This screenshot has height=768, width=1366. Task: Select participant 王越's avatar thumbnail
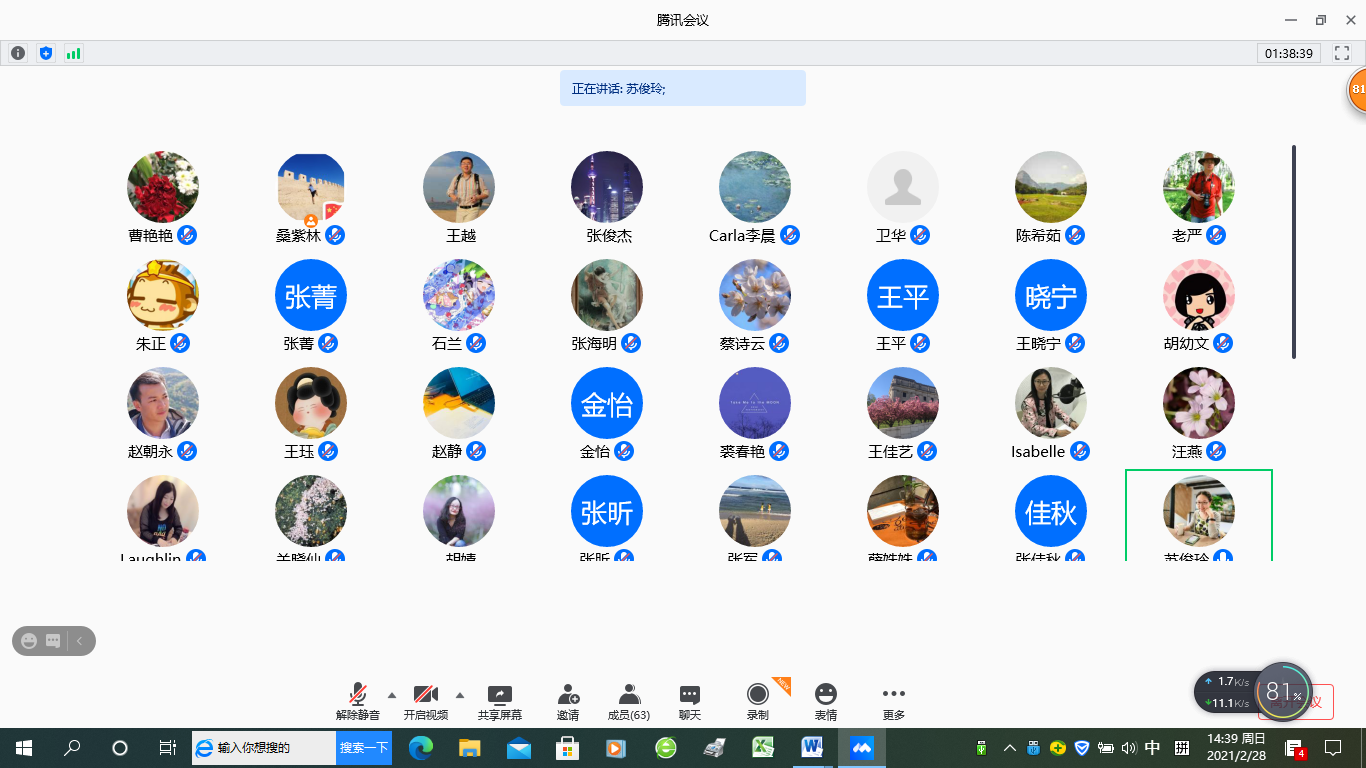point(459,187)
